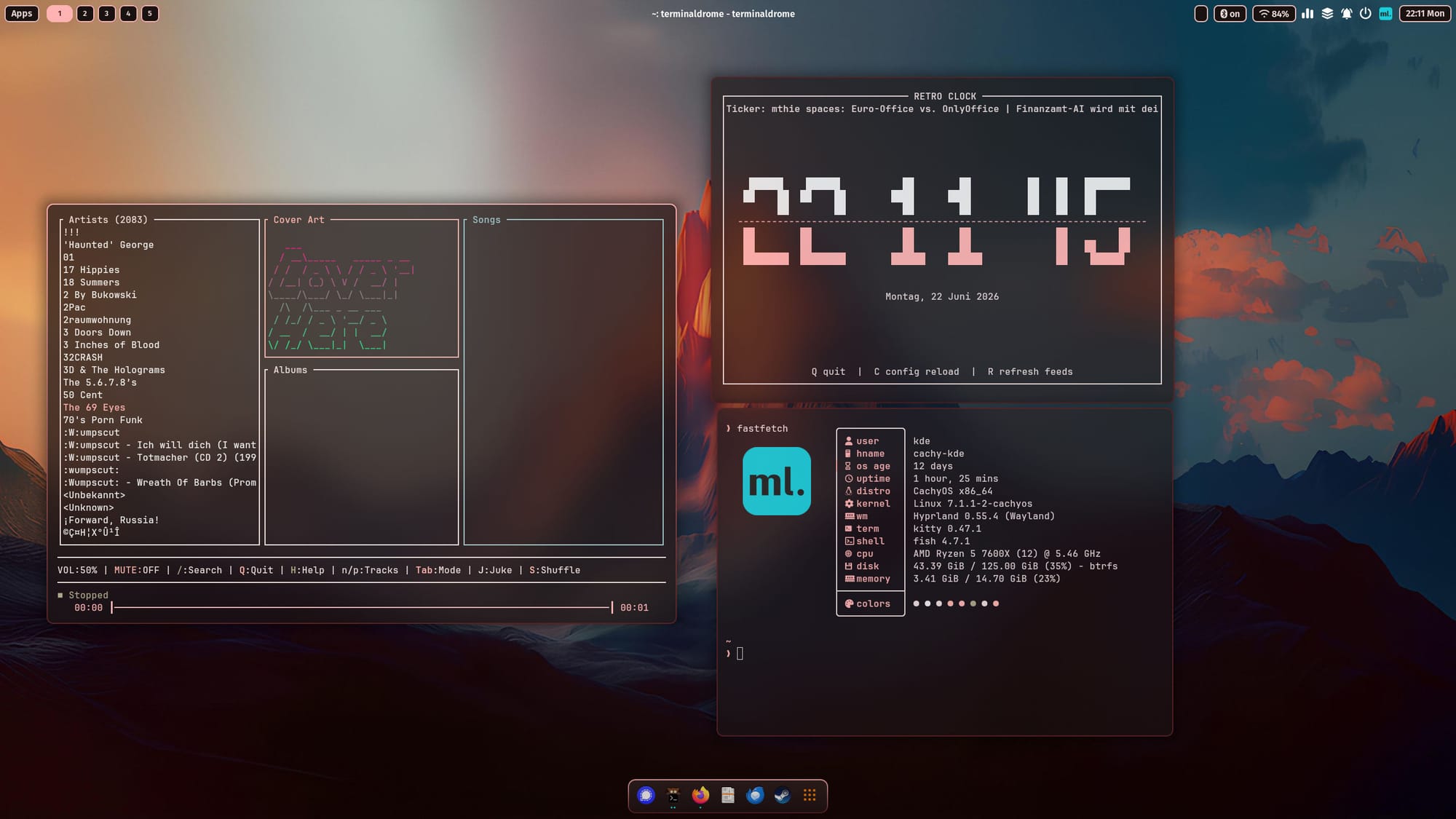Open notifications via the bell icon
Image resolution: width=1456 pixels, height=819 pixels.
1347,14
